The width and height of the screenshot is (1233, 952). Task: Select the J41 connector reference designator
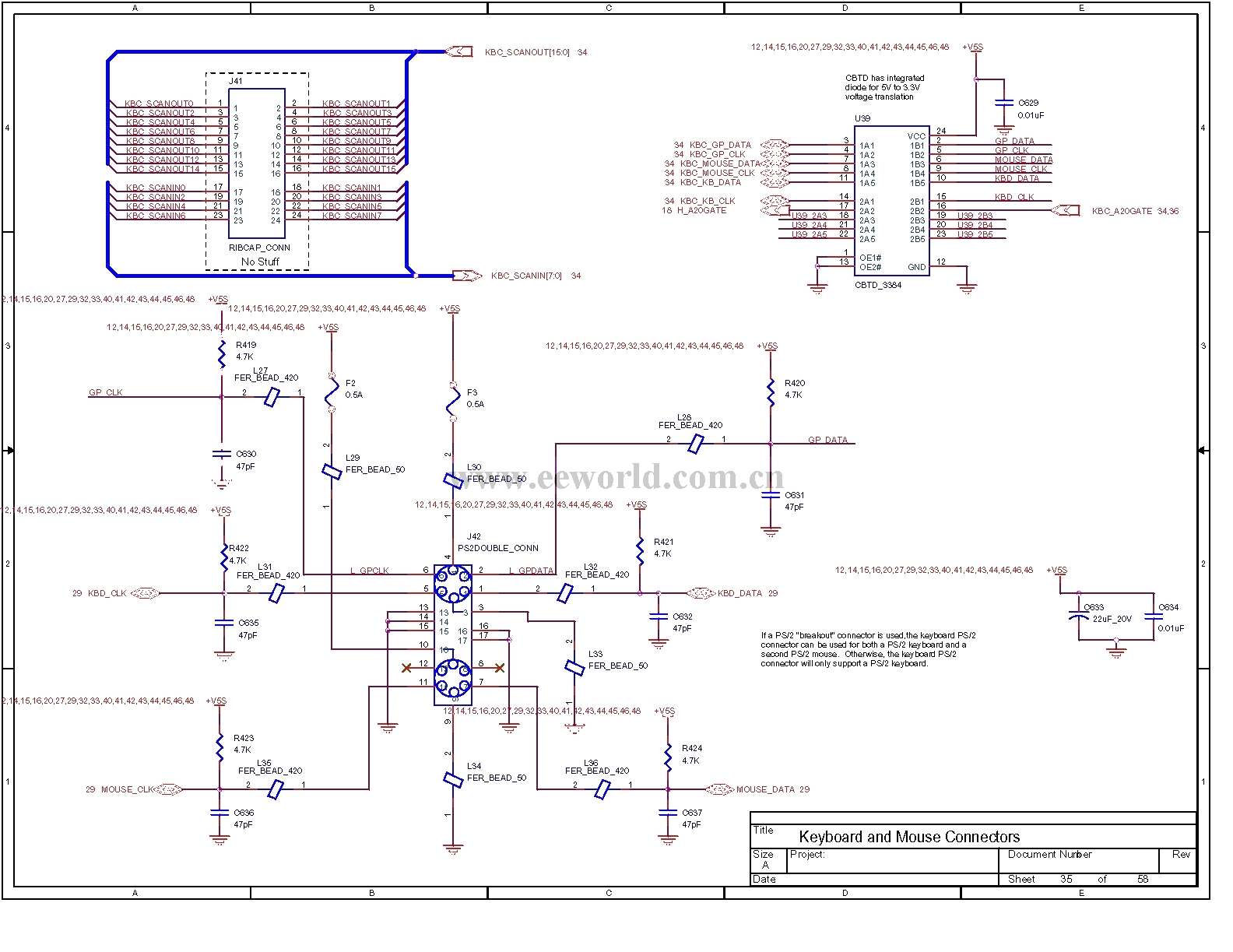click(235, 81)
